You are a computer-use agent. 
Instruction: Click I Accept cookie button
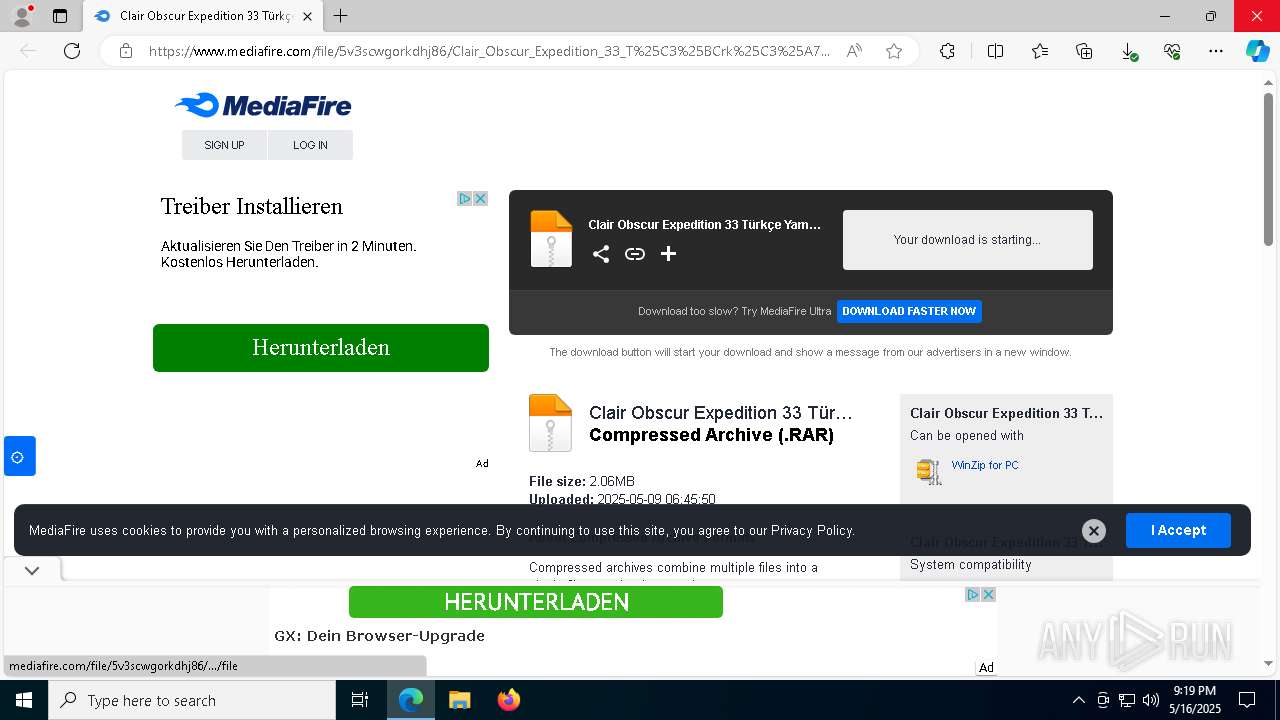pos(1178,530)
